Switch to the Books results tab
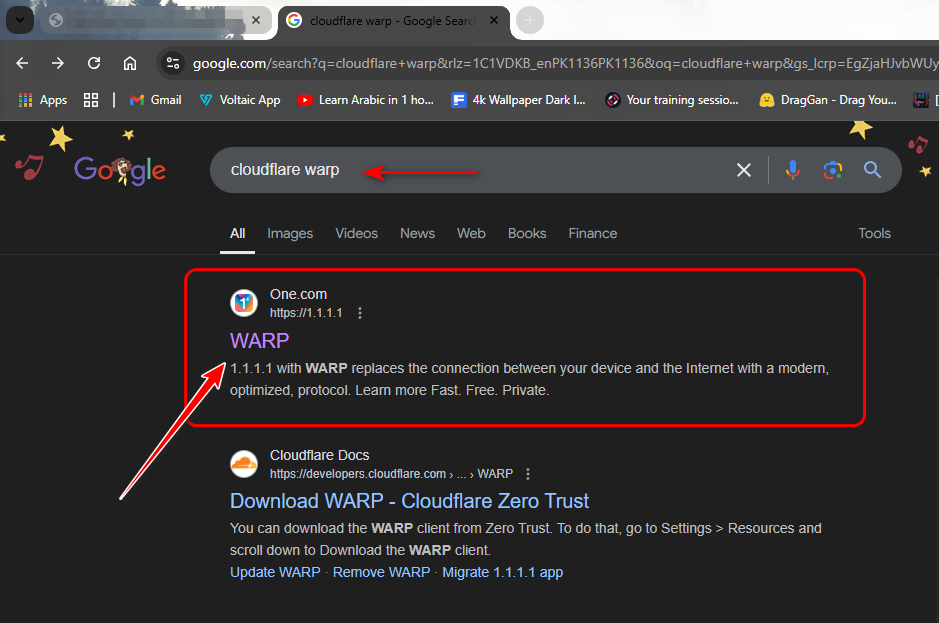The height and width of the screenshot is (623, 939). (527, 234)
